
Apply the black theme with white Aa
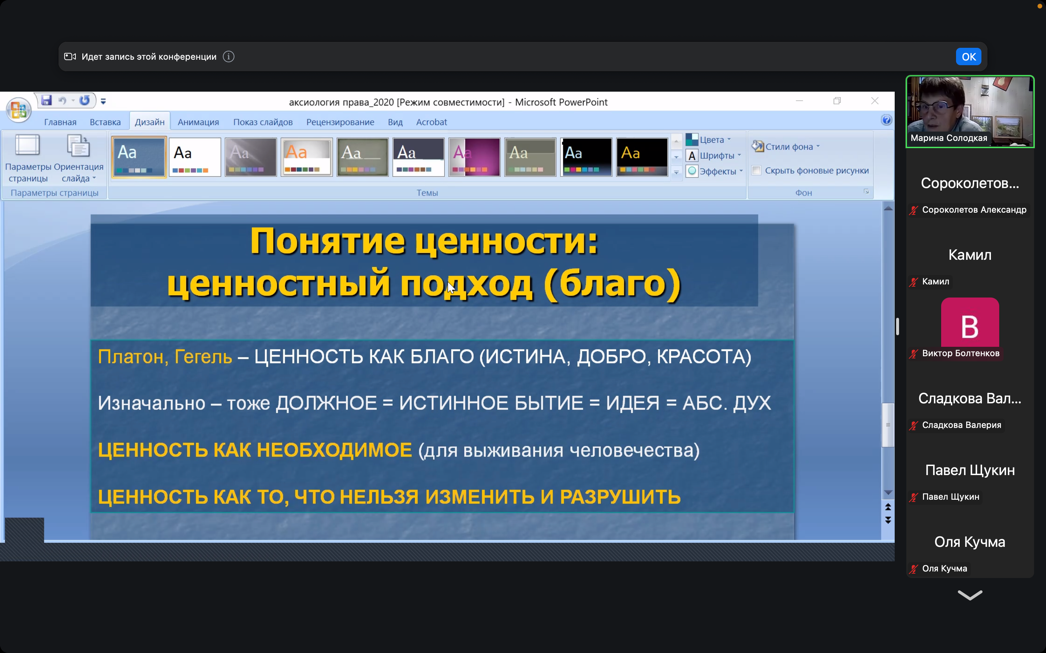[x=586, y=157]
